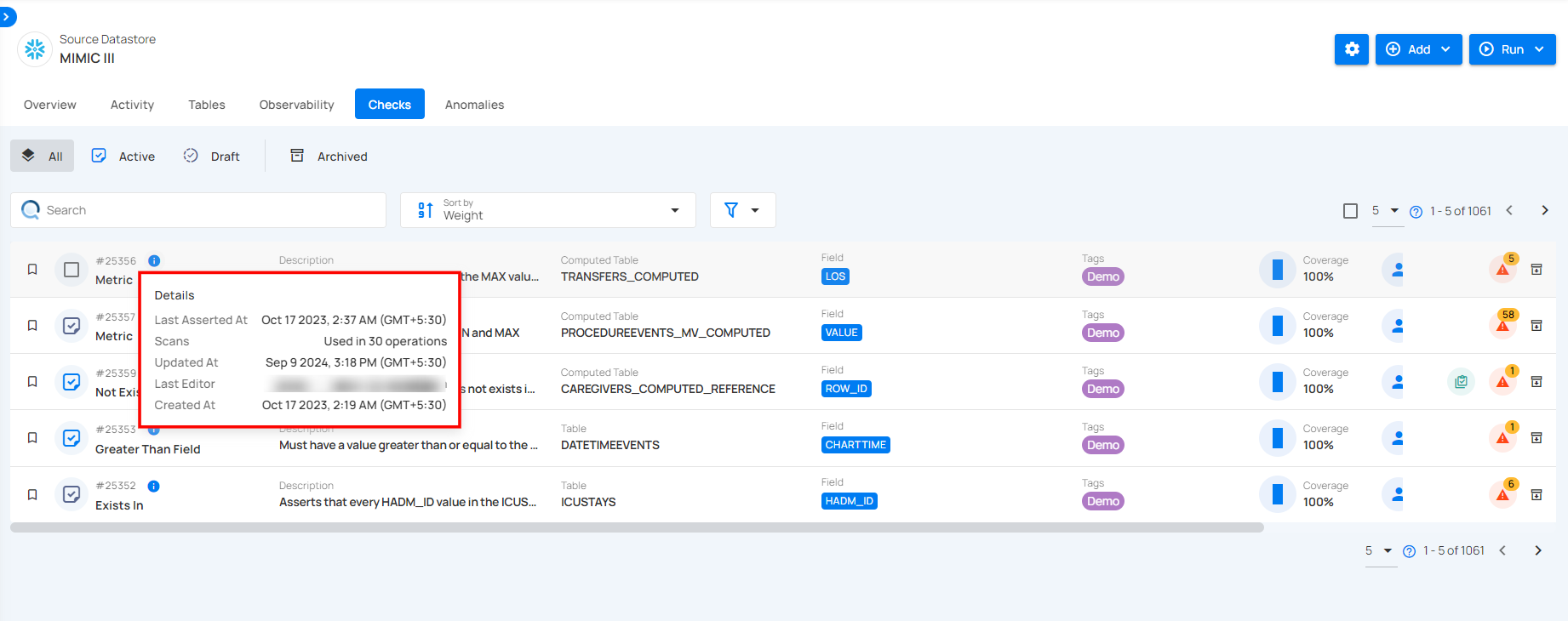This screenshot has height=621, width=1568.
Task: Archive check in DATETIMEEVENTS row
Action: [1537, 438]
